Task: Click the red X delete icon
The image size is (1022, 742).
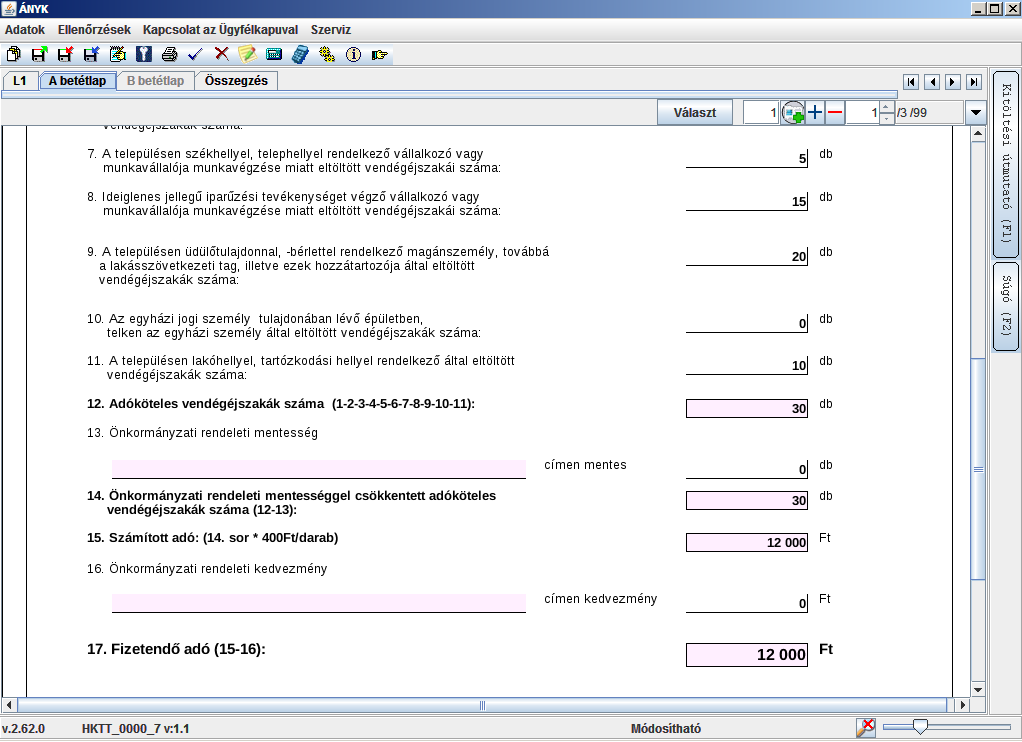Action: (222, 54)
